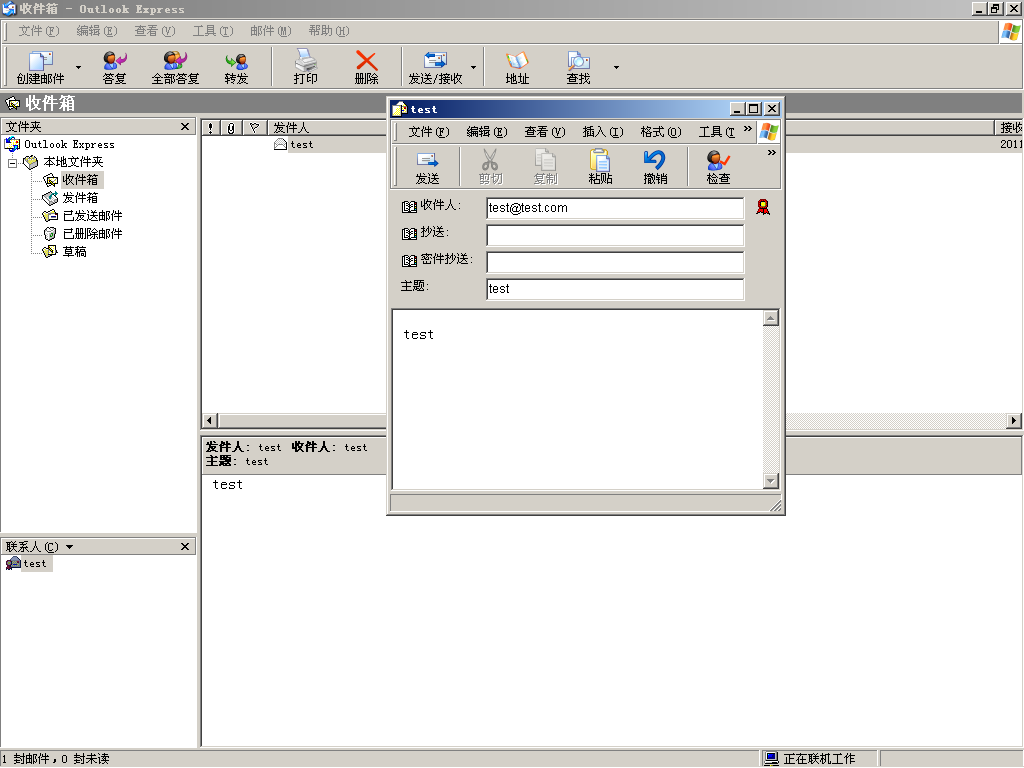The width and height of the screenshot is (1024, 768).
Task: Open the 联系人 dropdown arrow
Action: (x=69, y=547)
